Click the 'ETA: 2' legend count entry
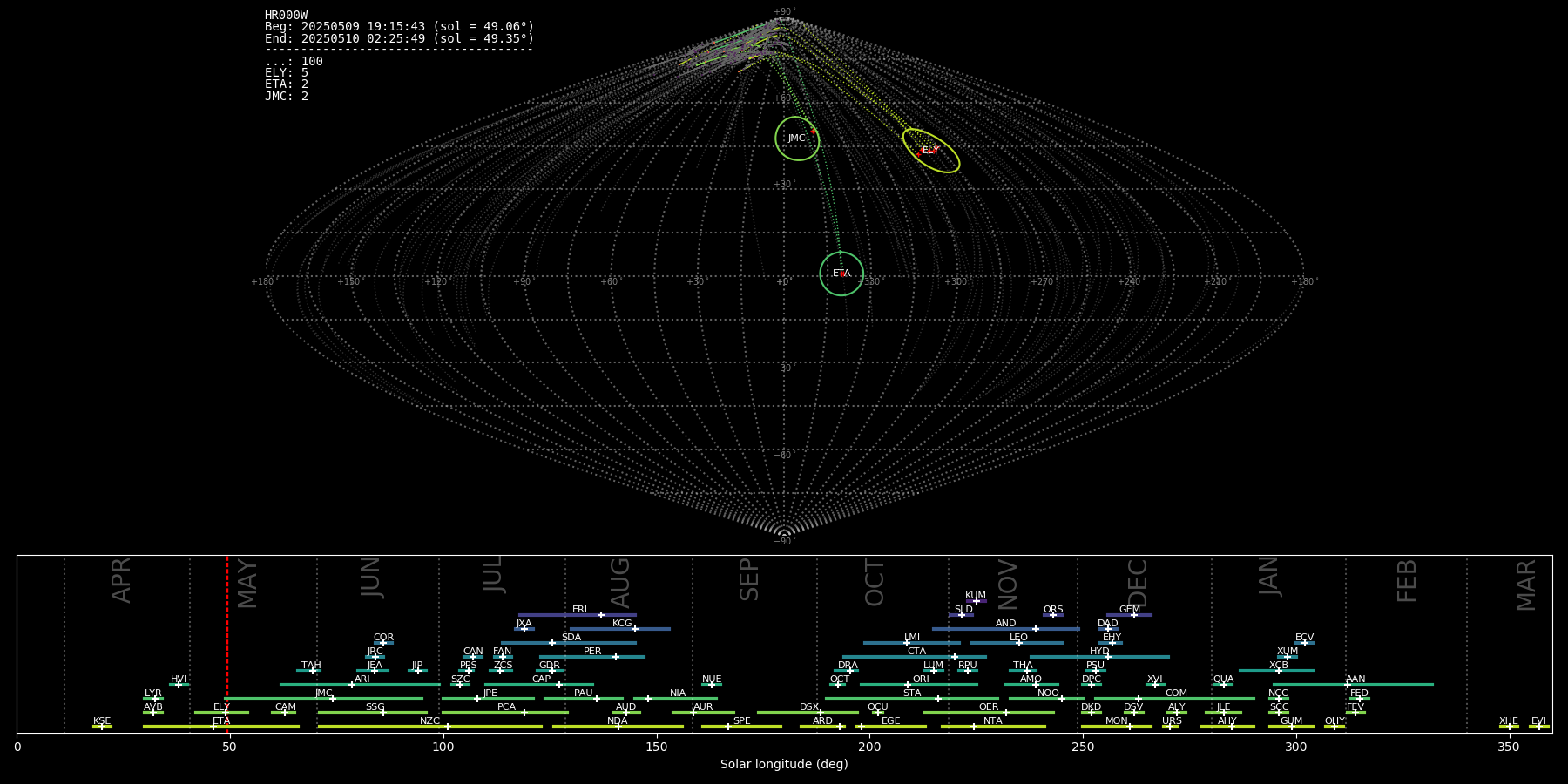Viewport: 1568px width, 784px height. [x=287, y=84]
